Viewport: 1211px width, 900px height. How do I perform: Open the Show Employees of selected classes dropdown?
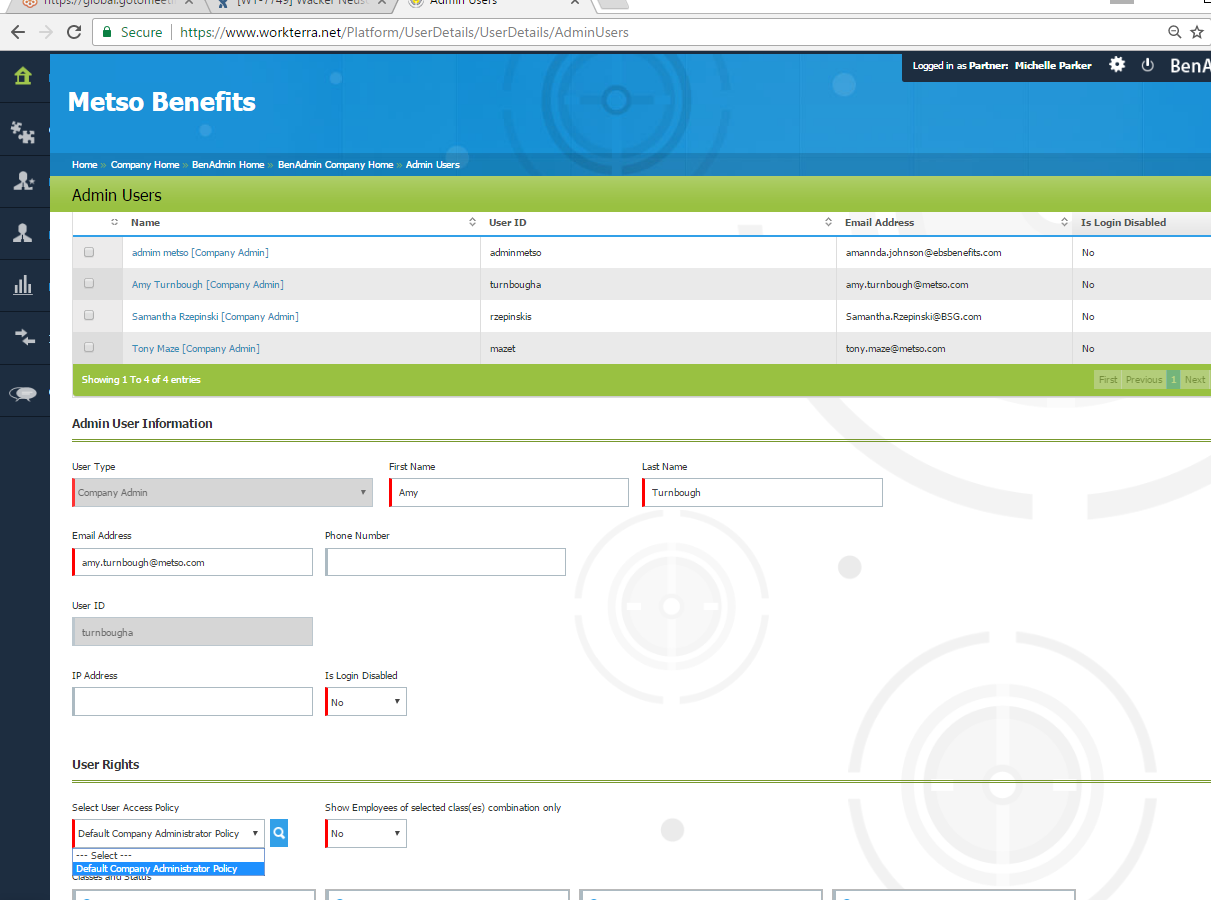coord(366,833)
